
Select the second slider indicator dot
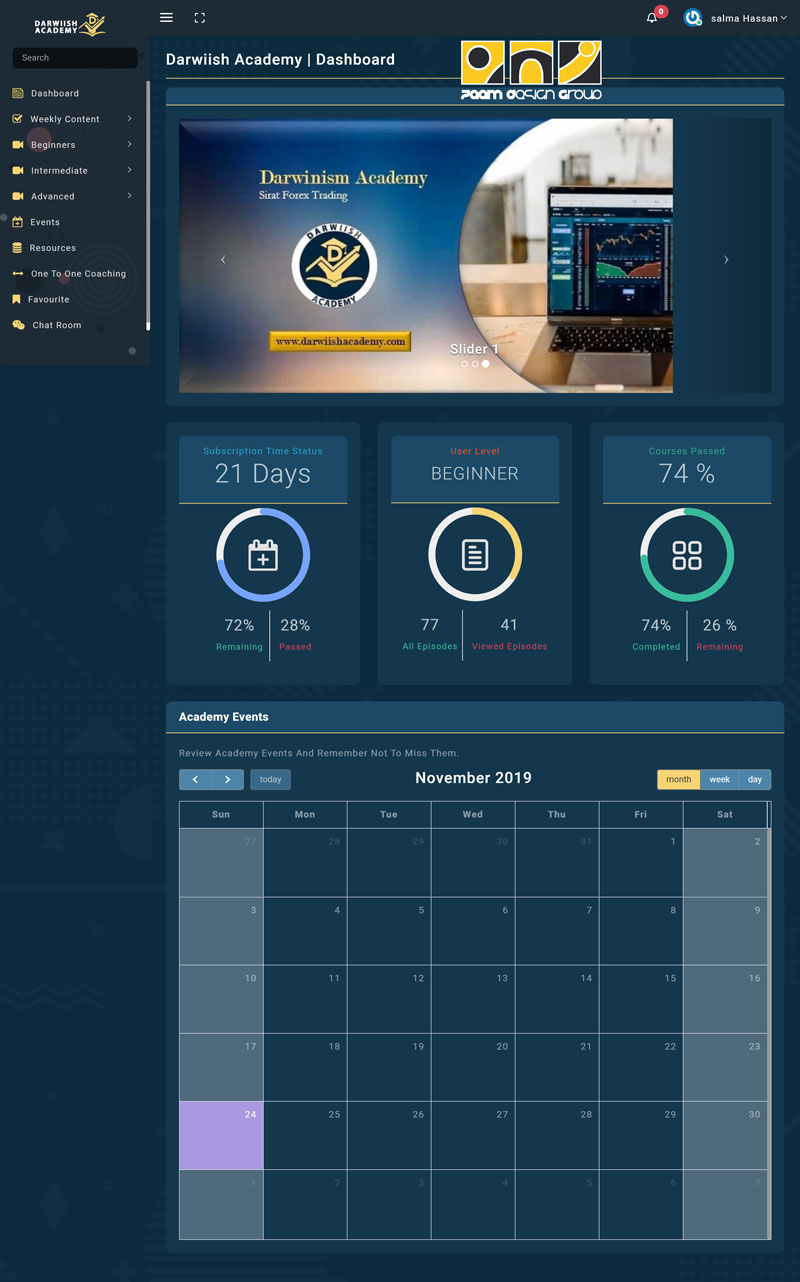tap(475, 364)
